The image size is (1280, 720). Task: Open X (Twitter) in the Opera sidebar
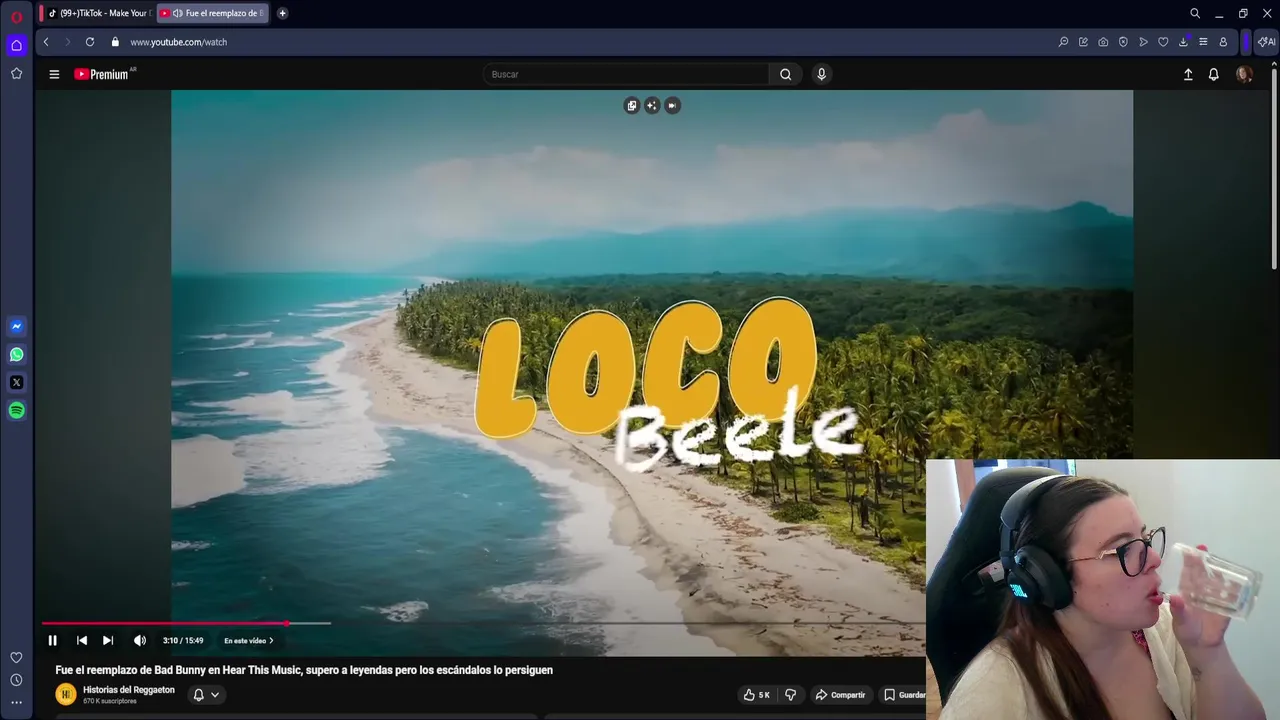16,382
